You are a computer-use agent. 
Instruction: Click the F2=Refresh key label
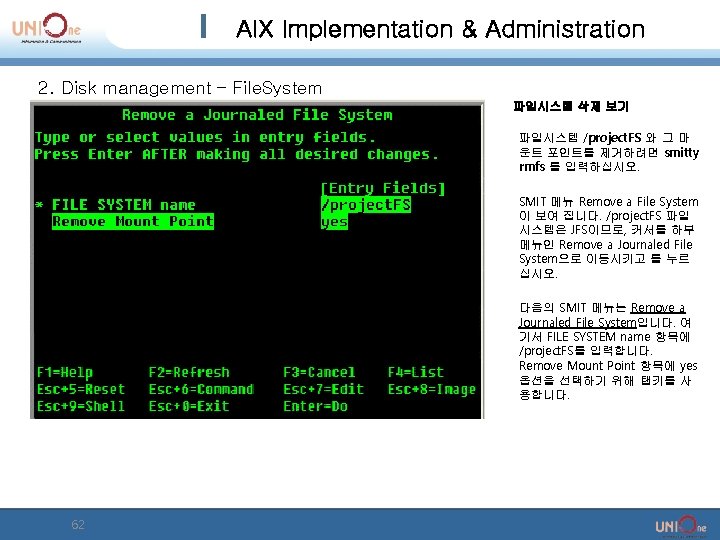coord(189,372)
